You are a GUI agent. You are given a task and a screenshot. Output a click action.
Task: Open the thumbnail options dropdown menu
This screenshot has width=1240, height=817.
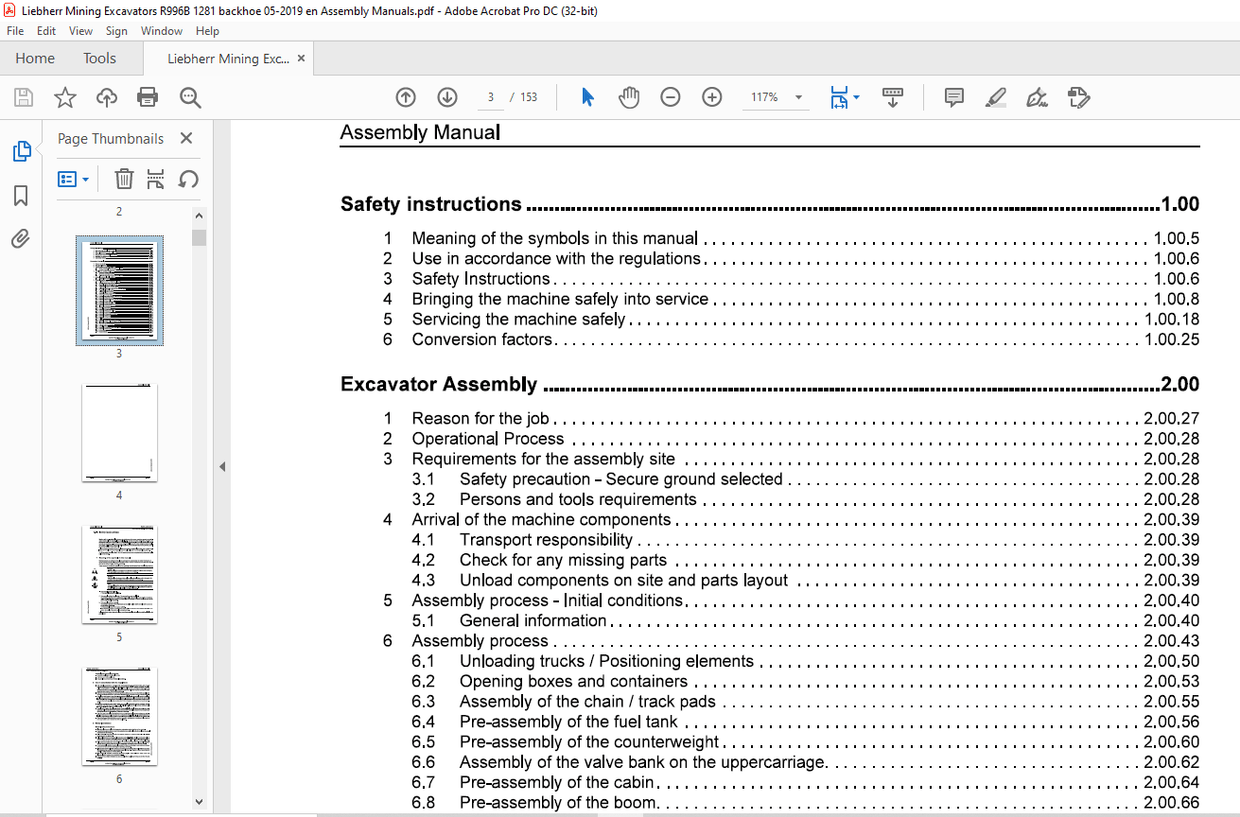click(x=74, y=178)
